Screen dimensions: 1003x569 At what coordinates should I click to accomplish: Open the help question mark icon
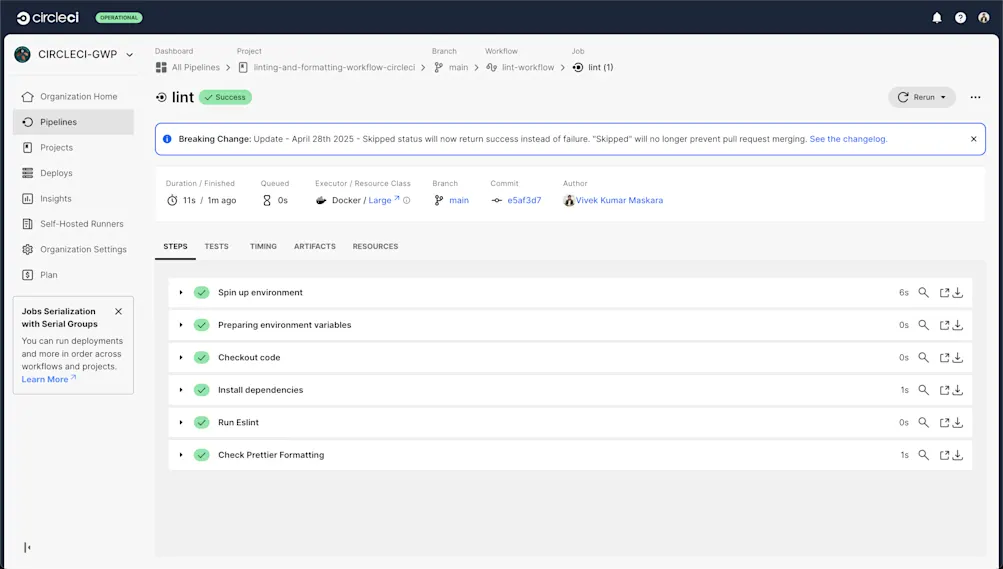[x=960, y=18]
